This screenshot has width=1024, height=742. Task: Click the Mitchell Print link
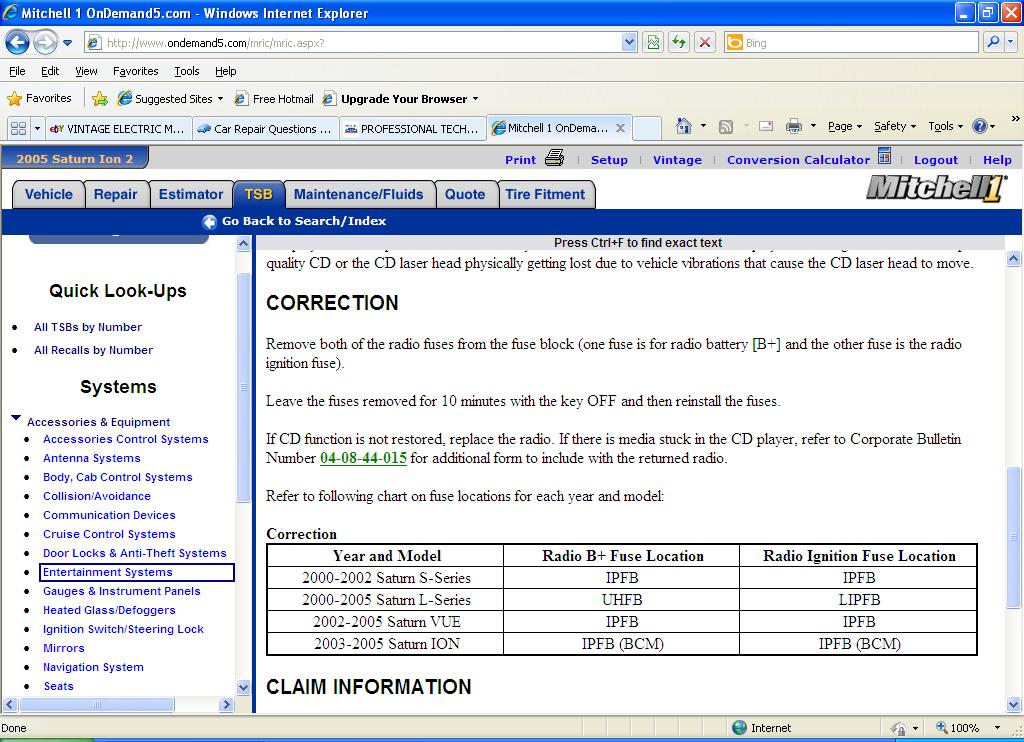pyautogui.click(x=520, y=160)
